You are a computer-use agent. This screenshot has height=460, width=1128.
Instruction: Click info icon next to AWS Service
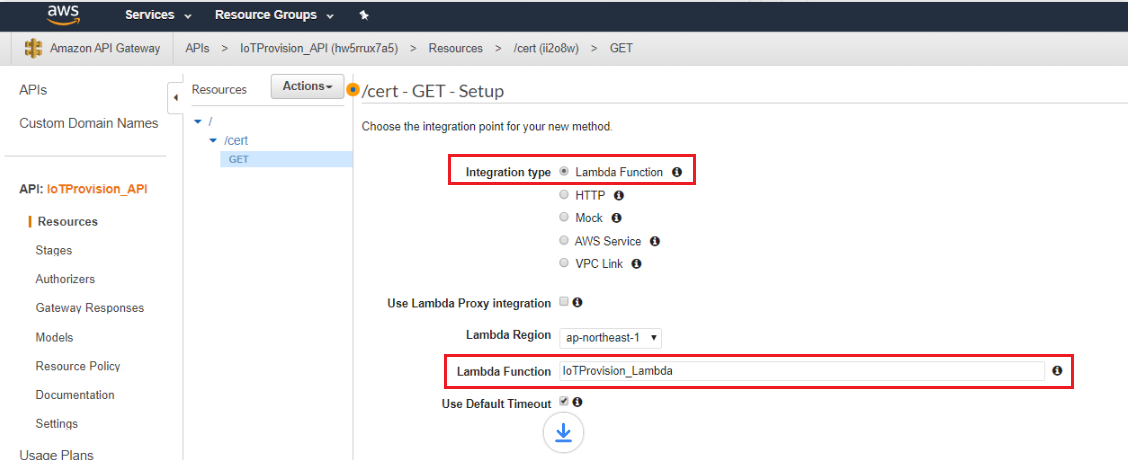655,241
